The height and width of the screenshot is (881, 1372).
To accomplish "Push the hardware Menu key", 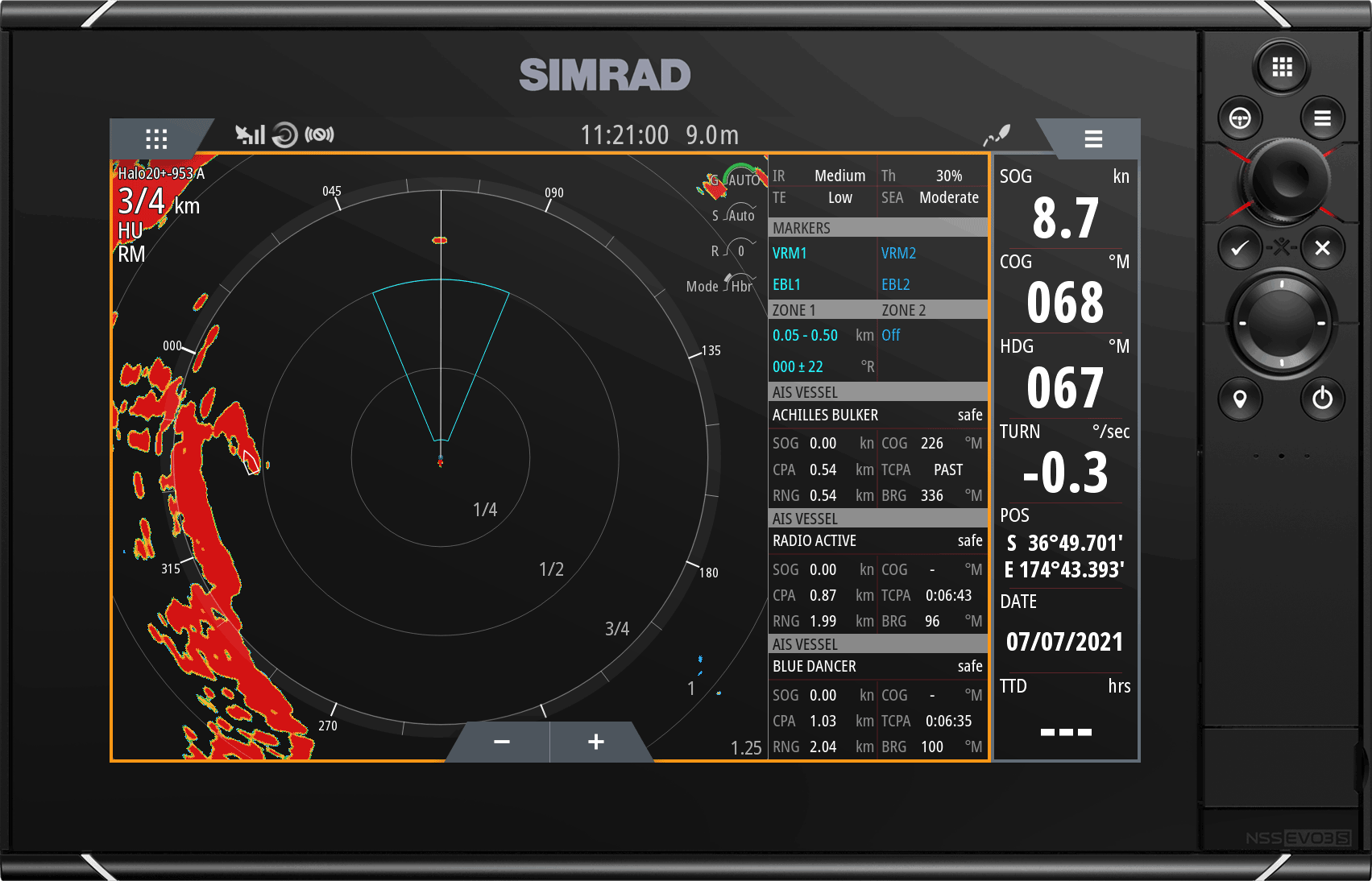I will click(x=1322, y=119).
